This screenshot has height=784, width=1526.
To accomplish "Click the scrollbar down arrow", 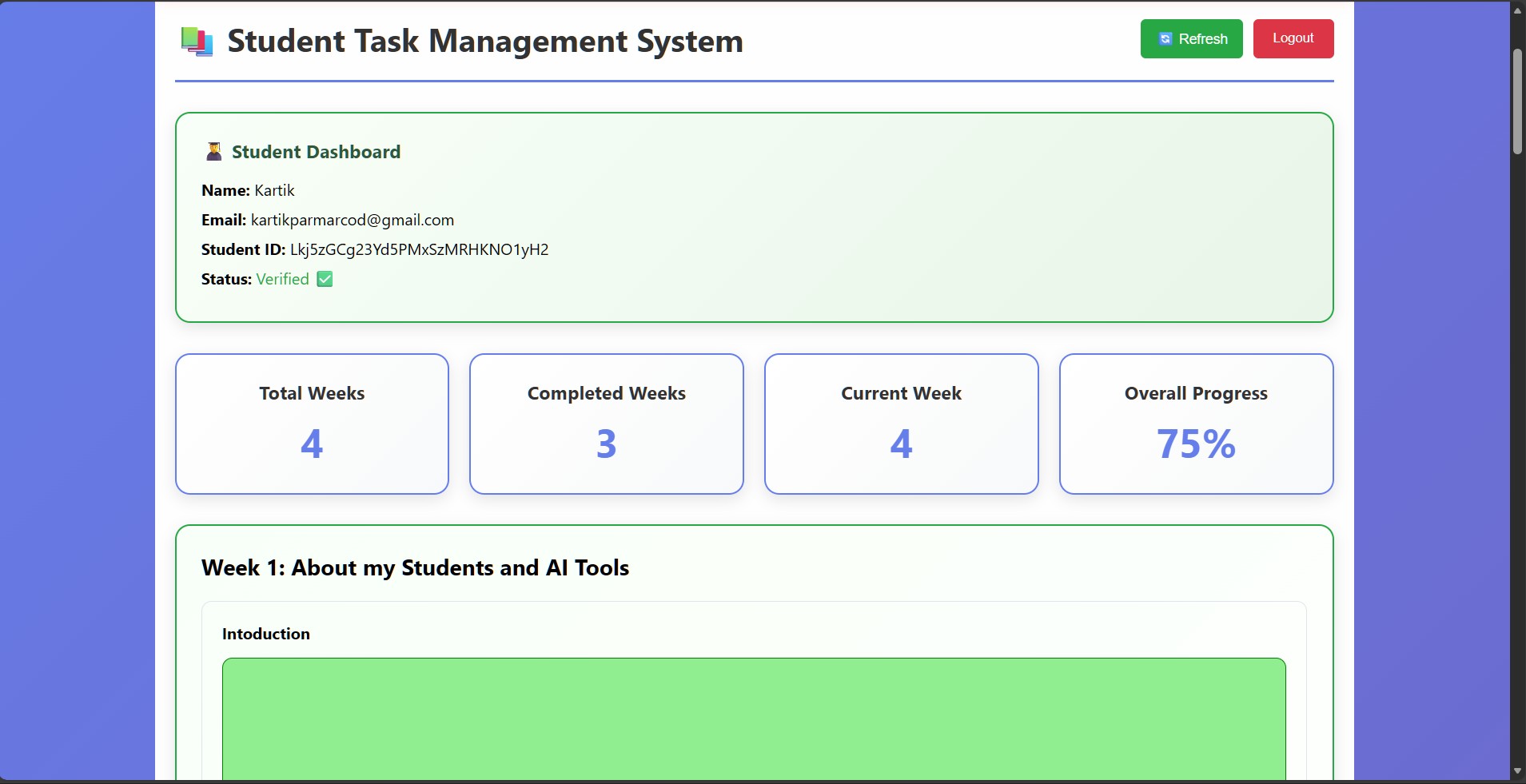I will tap(1517, 771).
